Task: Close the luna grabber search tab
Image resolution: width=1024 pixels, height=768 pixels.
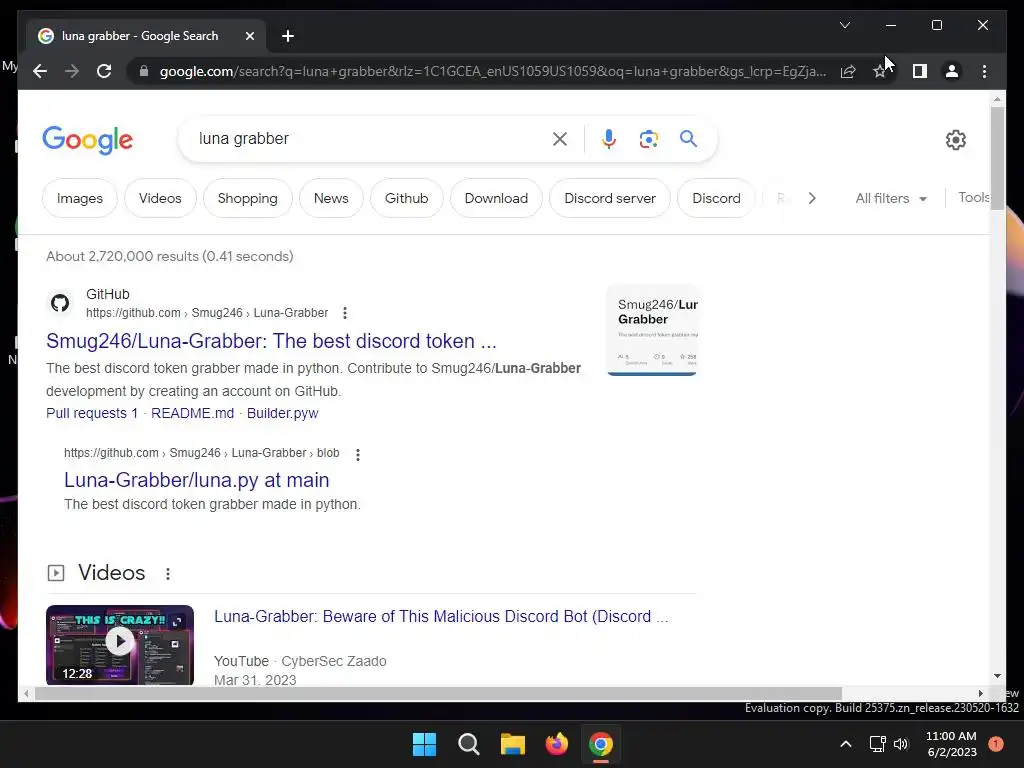Action: click(x=249, y=36)
